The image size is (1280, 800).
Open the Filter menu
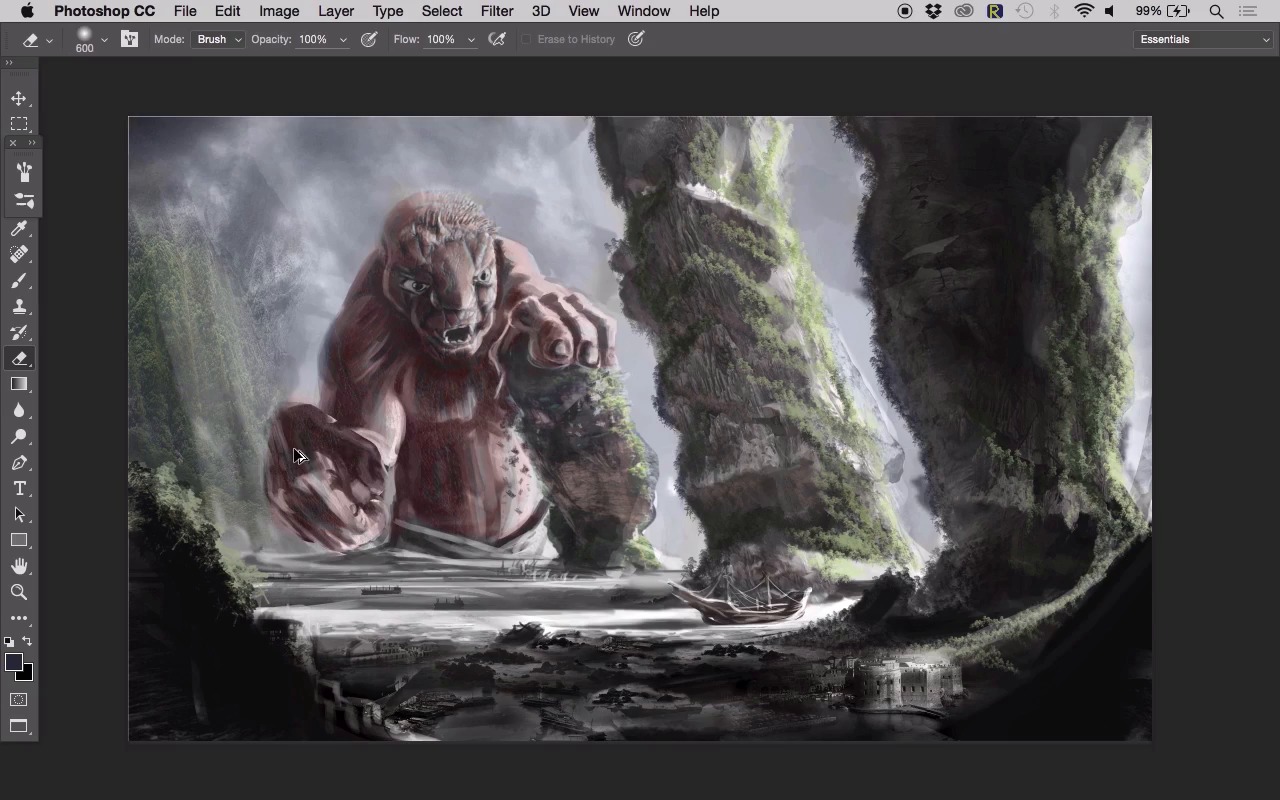[x=496, y=11]
